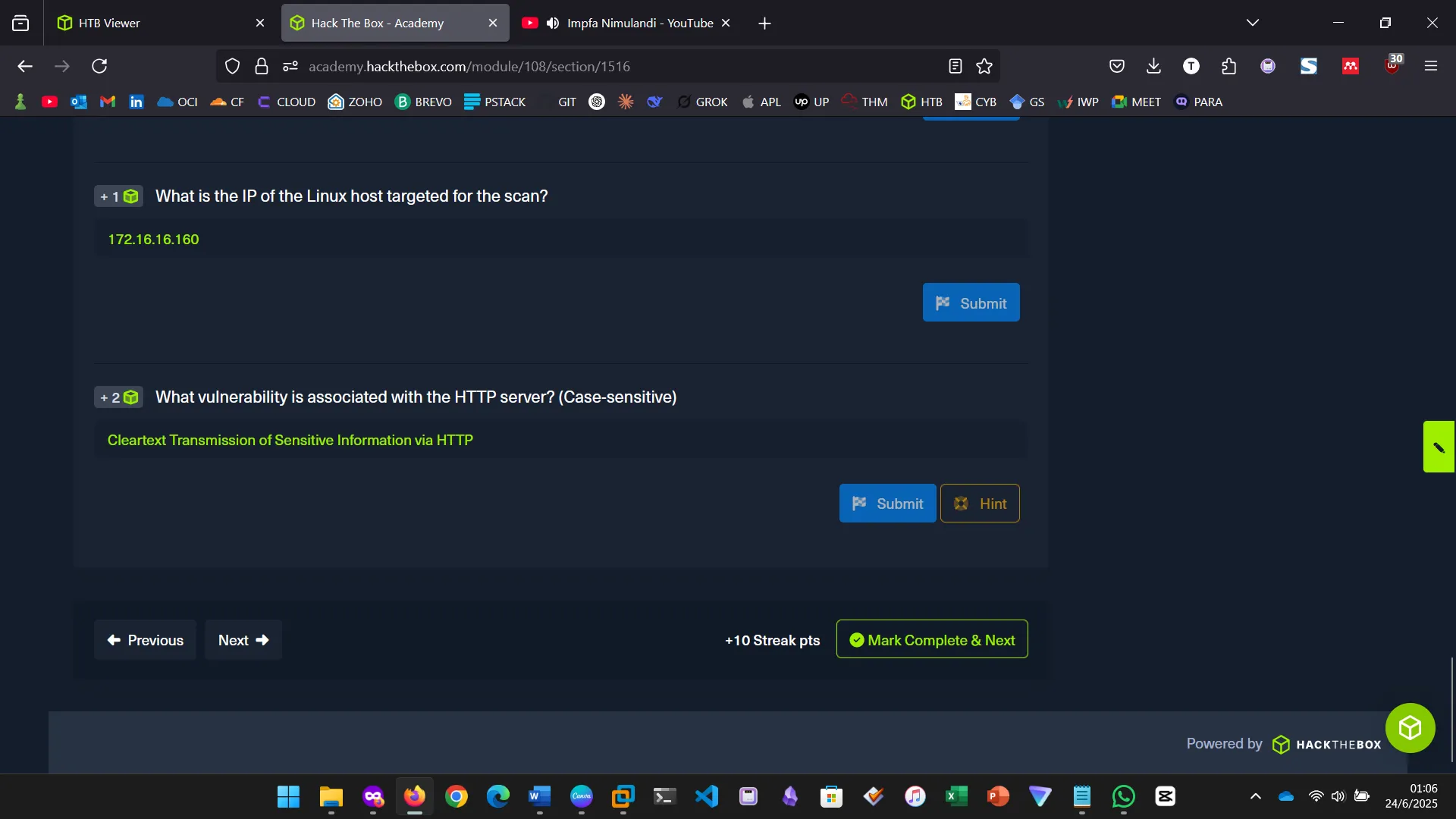The image size is (1456, 819).
Task: Open the HTB chat bubble widget
Action: [x=1410, y=728]
